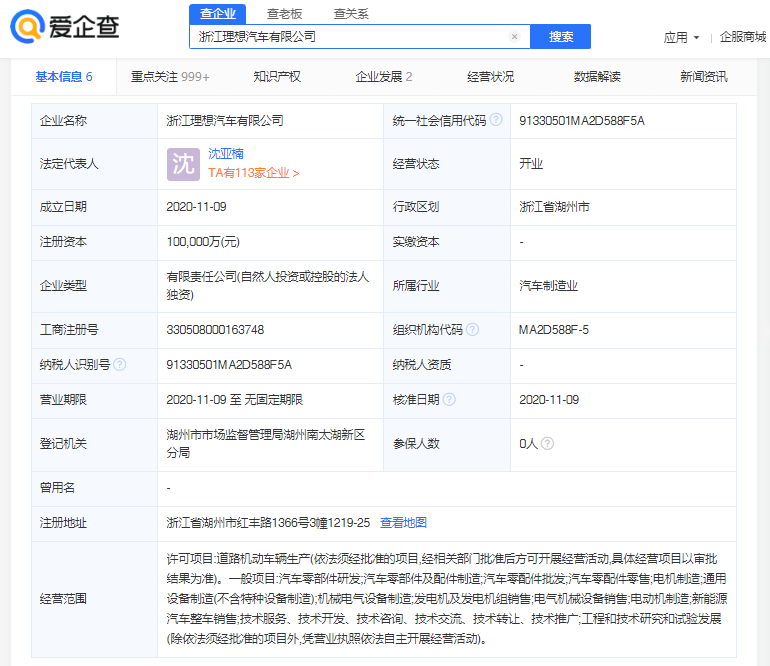The width and height of the screenshot is (770, 666).
Task: Select the 汽车制造业 industry value
Action: pyautogui.click(x=549, y=286)
